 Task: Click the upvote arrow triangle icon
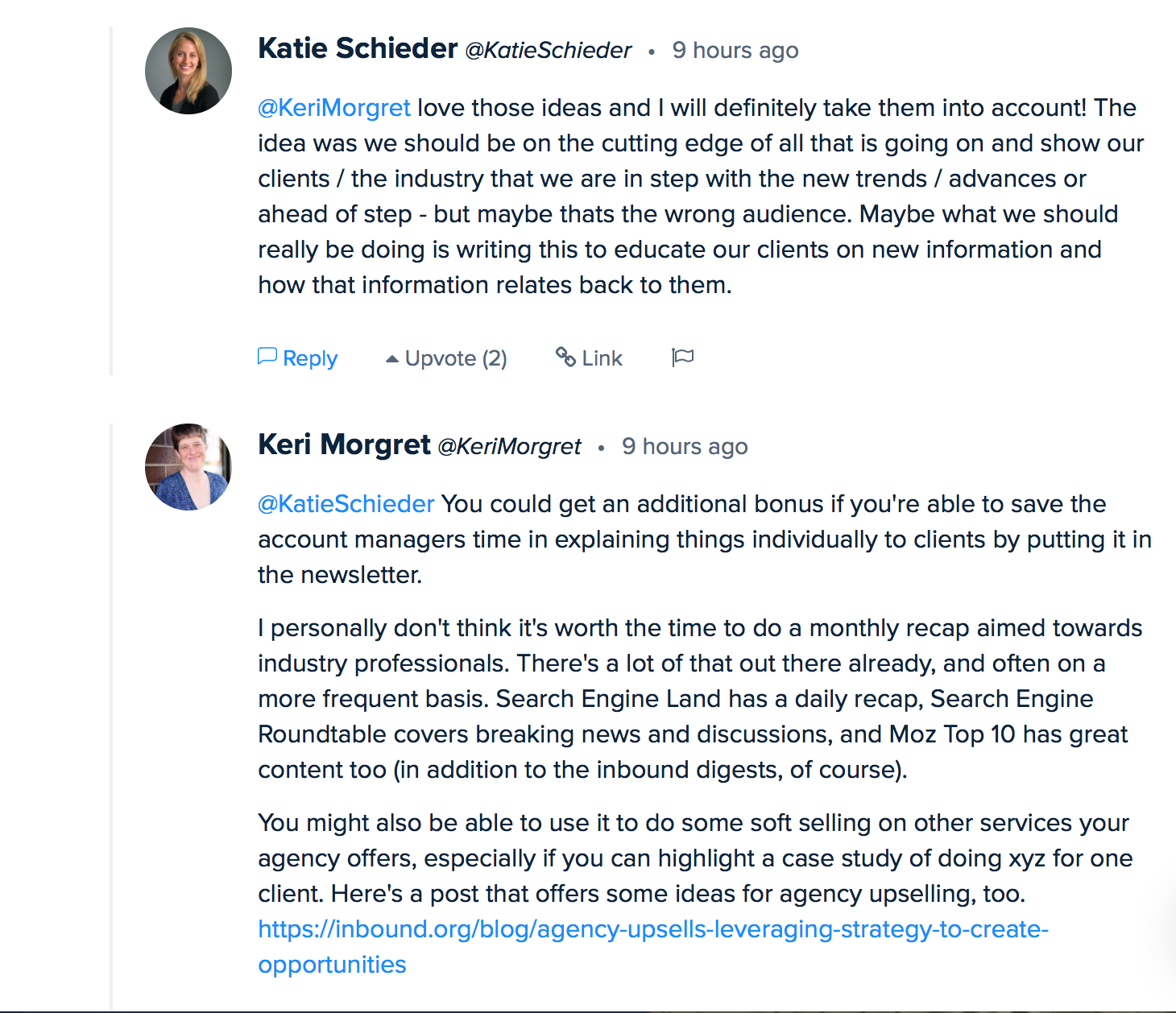pos(392,359)
